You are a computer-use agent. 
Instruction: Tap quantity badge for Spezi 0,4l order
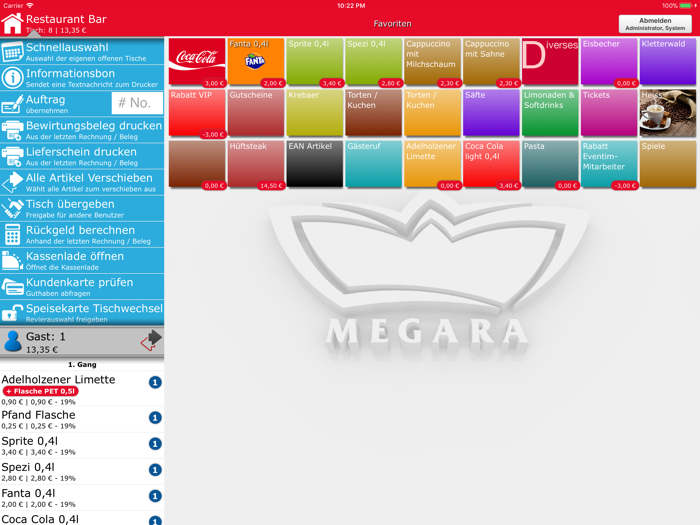click(155, 470)
